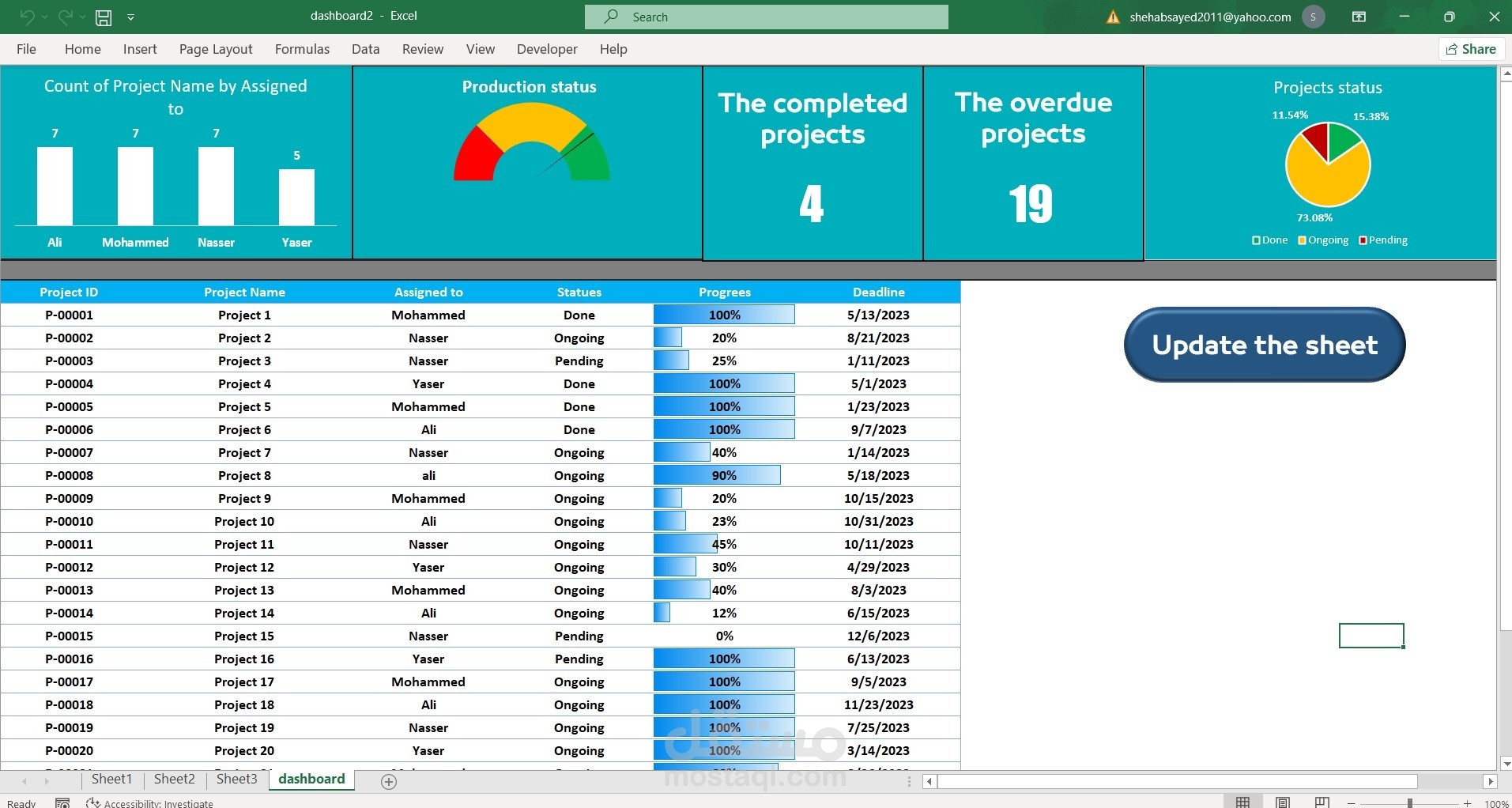Open the user account avatar
Image resolution: width=1512 pixels, height=808 pixels.
[1313, 17]
